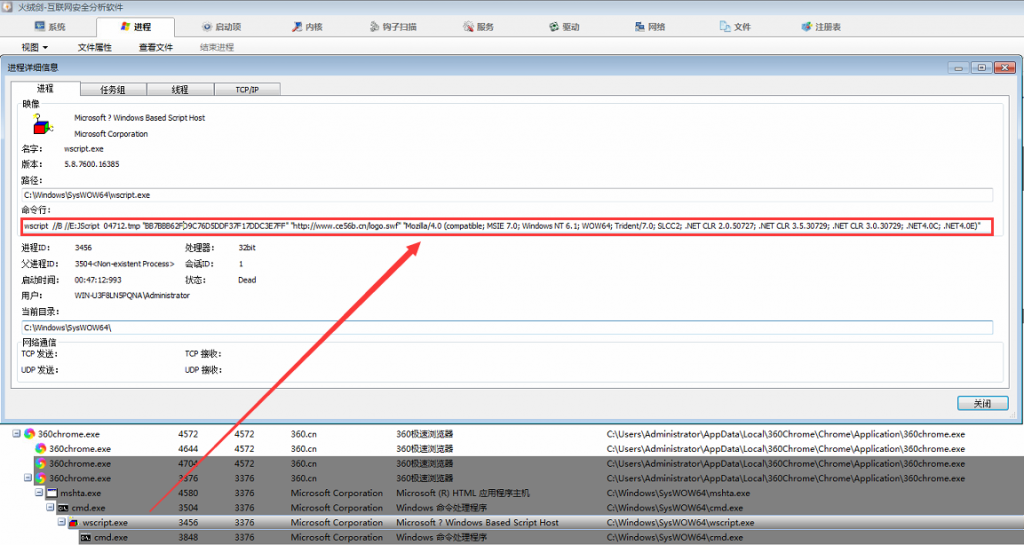The height and width of the screenshot is (545, 1024).
Task: Open the 驱动 (Drivers) icon
Action: [554, 27]
